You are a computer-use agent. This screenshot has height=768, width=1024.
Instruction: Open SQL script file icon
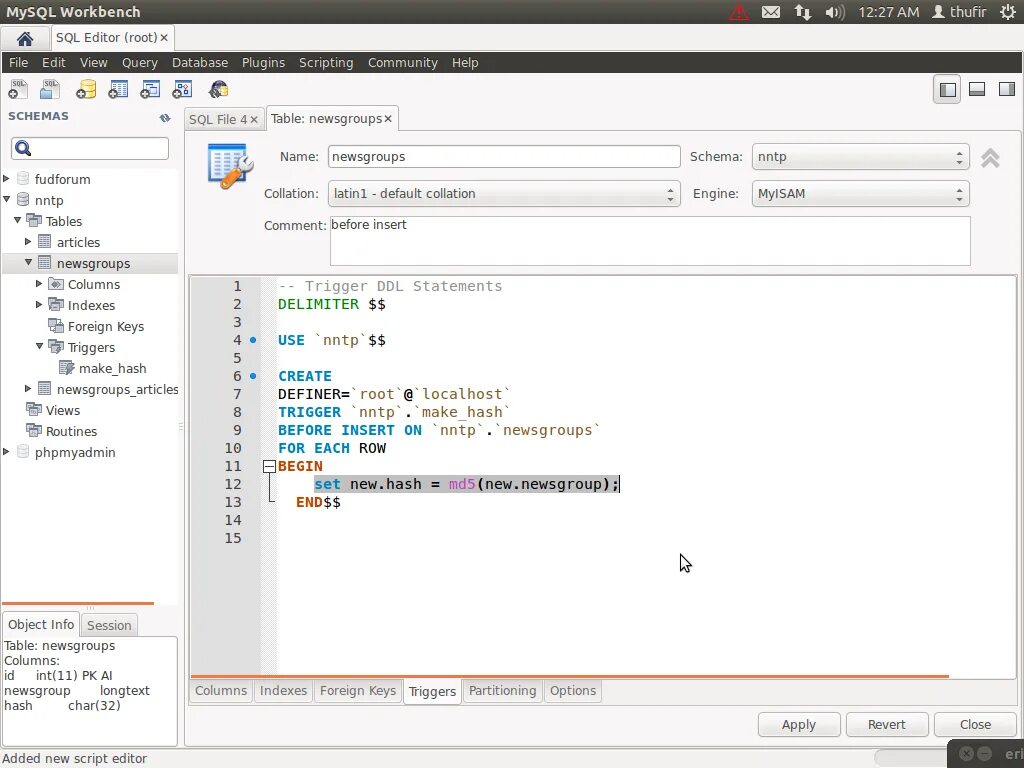[50, 89]
